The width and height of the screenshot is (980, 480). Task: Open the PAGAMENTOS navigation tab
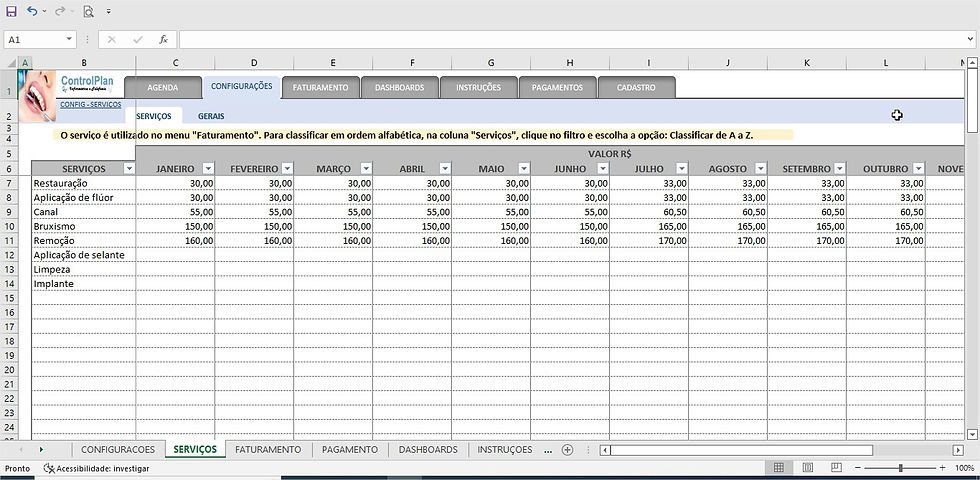click(x=557, y=88)
